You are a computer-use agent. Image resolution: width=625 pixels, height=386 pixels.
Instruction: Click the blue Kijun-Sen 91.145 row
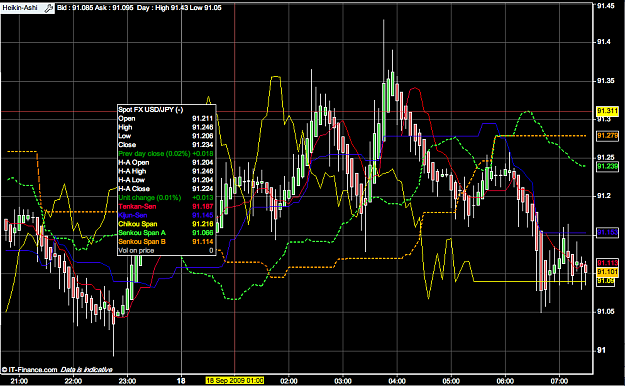pyautogui.click(x=166, y=215)
